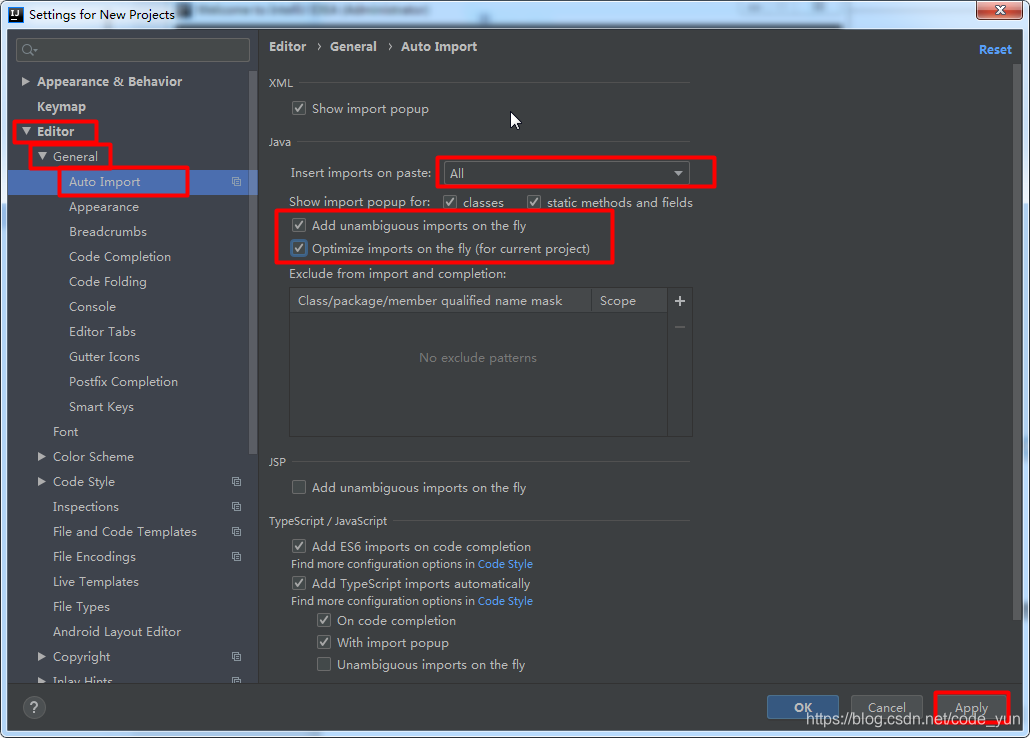Click the Apply button

click(971, 707)
